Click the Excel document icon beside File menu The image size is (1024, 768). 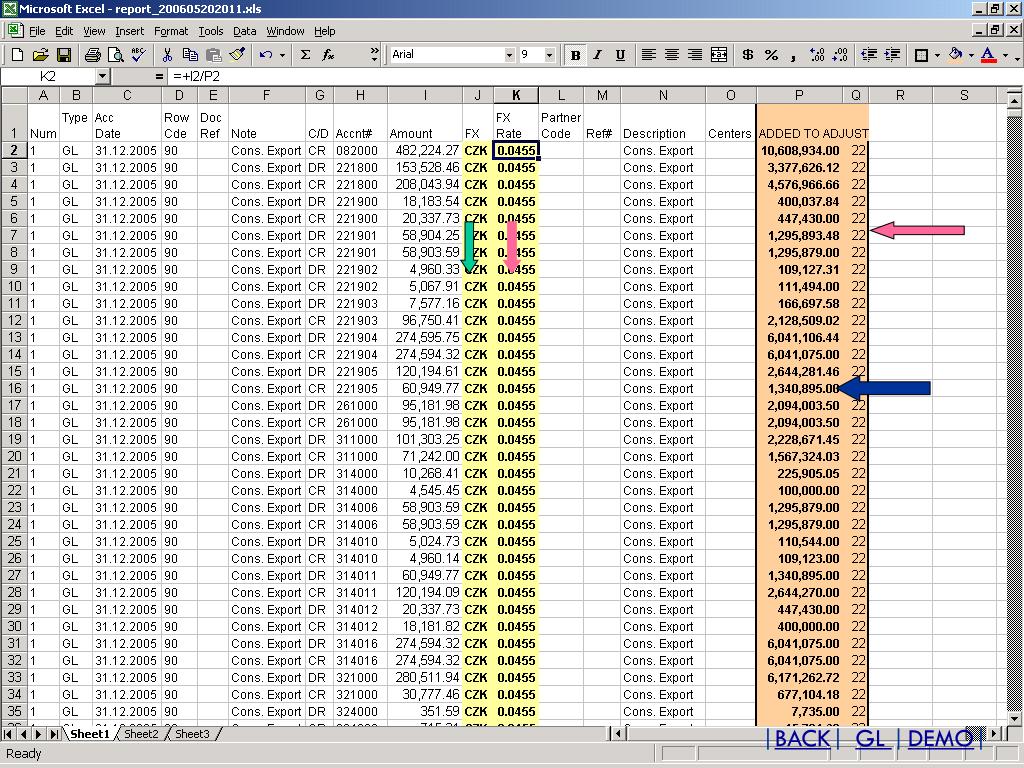(14, 31)
